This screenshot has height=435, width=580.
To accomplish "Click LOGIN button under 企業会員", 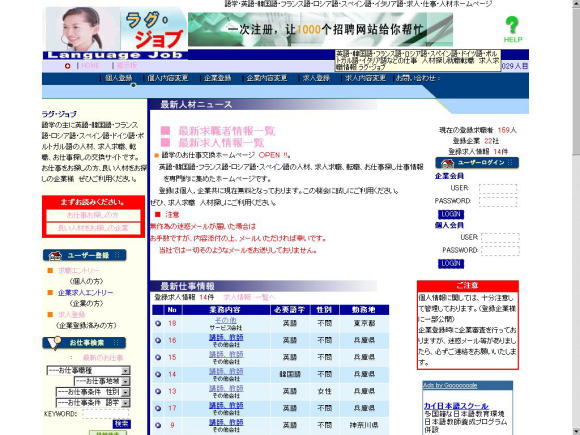I will pos(451,214).
